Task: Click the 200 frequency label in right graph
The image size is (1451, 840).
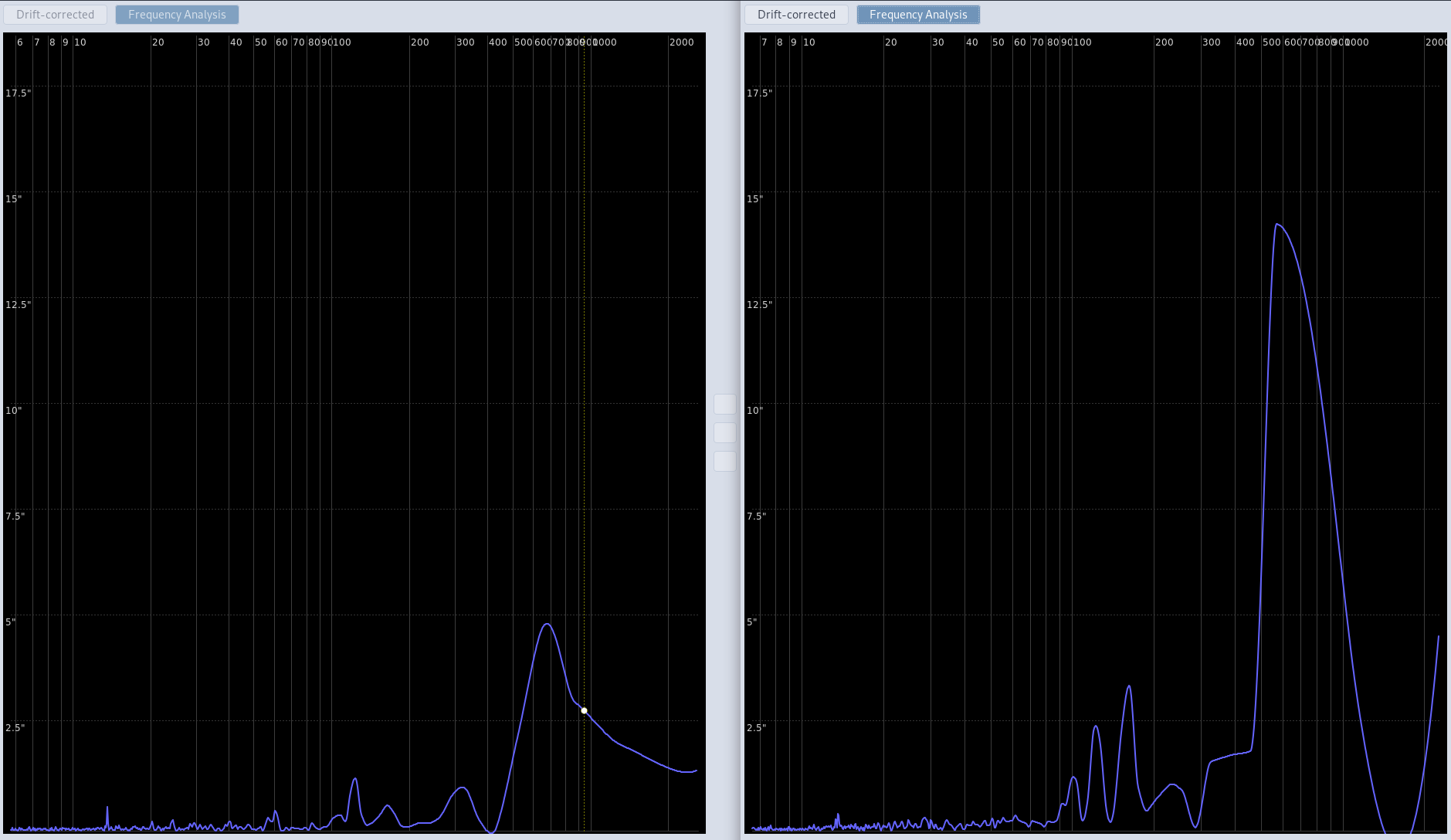Action: [x=1165, y=42]
